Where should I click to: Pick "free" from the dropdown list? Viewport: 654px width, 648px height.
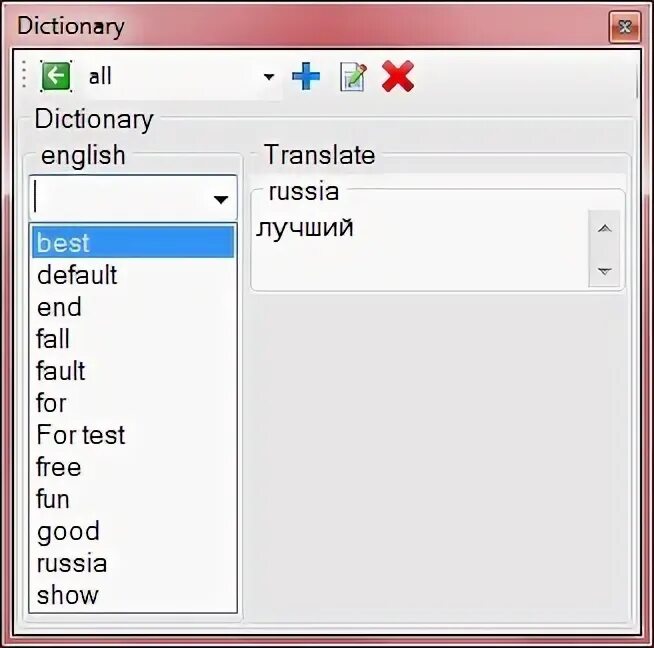tap(133, 467)
